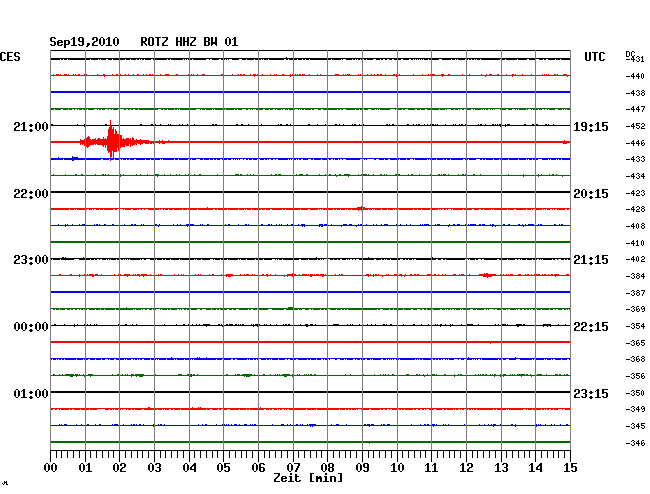Click the DC offset value -349
This screenshot has height=494, width=650.
point(635,409)
